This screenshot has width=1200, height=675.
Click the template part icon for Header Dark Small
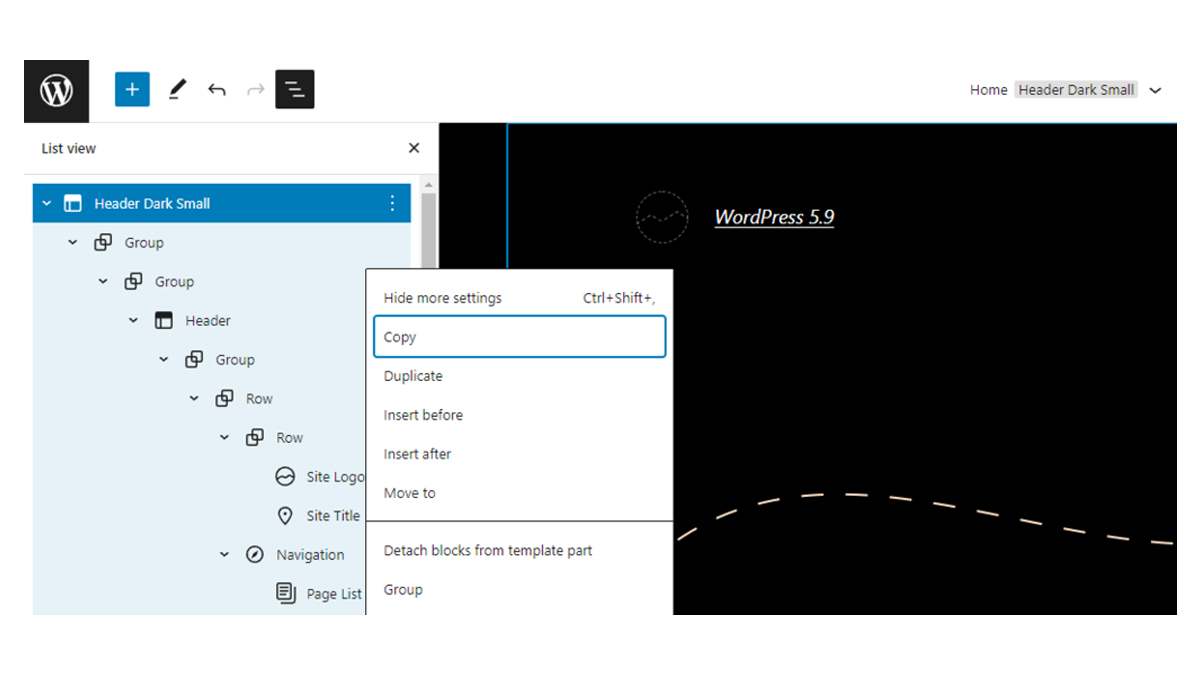[73, 203]
